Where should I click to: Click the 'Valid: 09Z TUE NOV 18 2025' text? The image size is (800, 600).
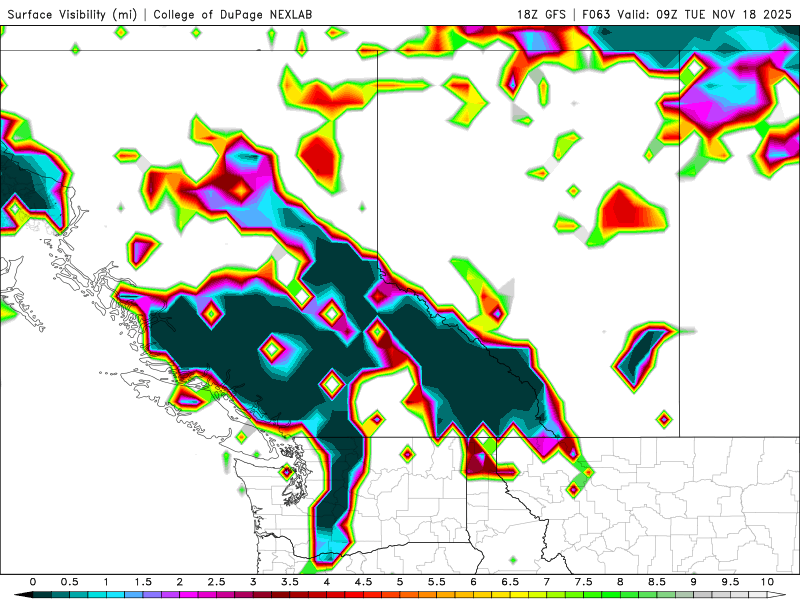coord(704,14)
